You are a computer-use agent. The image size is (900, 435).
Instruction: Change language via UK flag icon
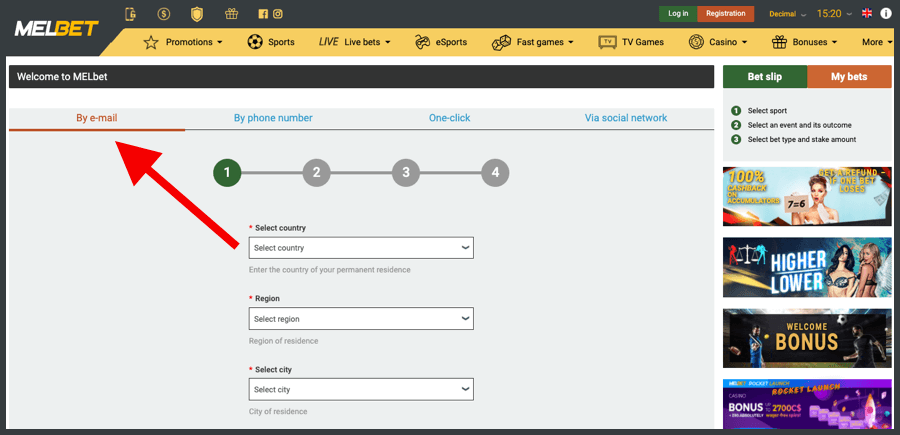click(866, 14)
